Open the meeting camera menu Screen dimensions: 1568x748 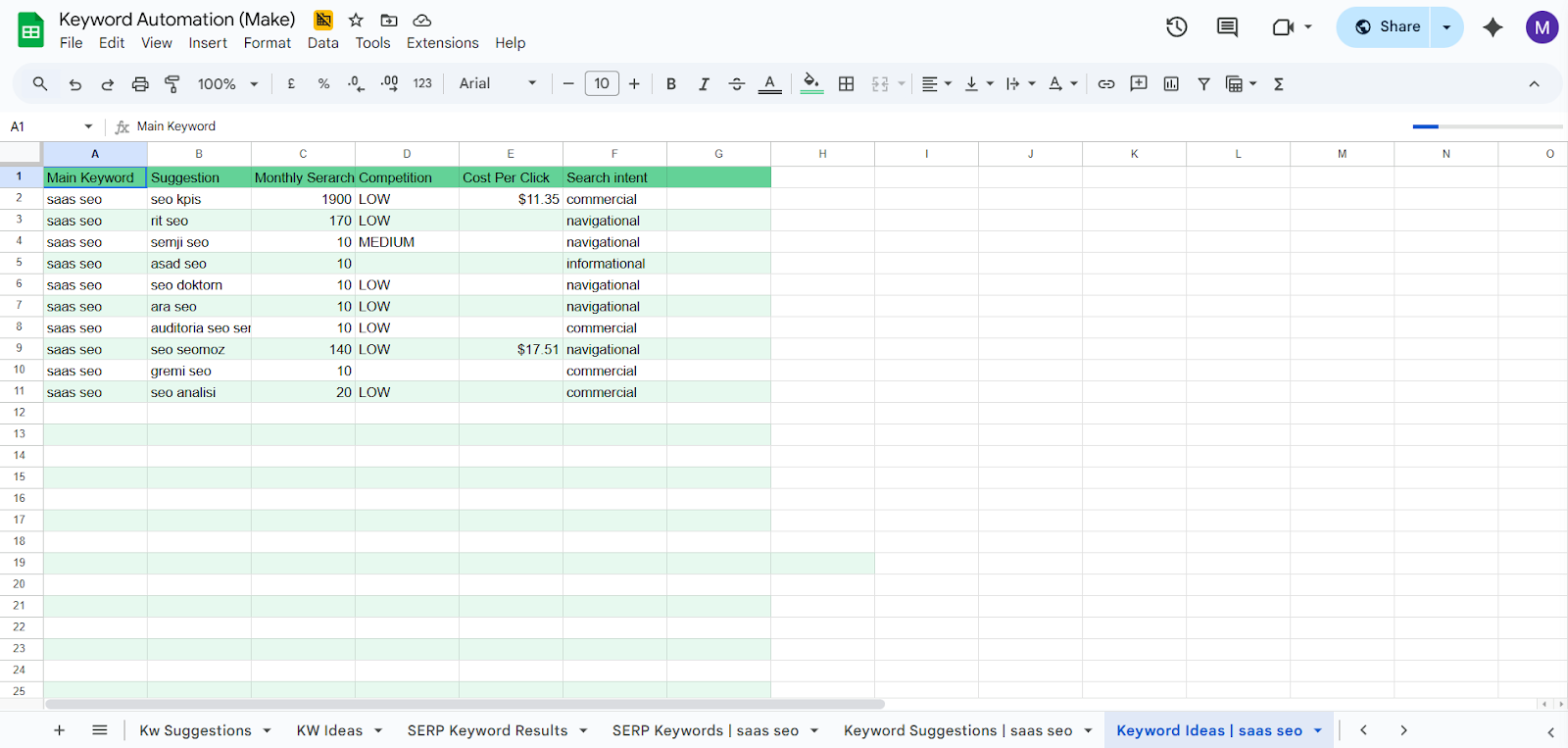(x=1292, y=27)
